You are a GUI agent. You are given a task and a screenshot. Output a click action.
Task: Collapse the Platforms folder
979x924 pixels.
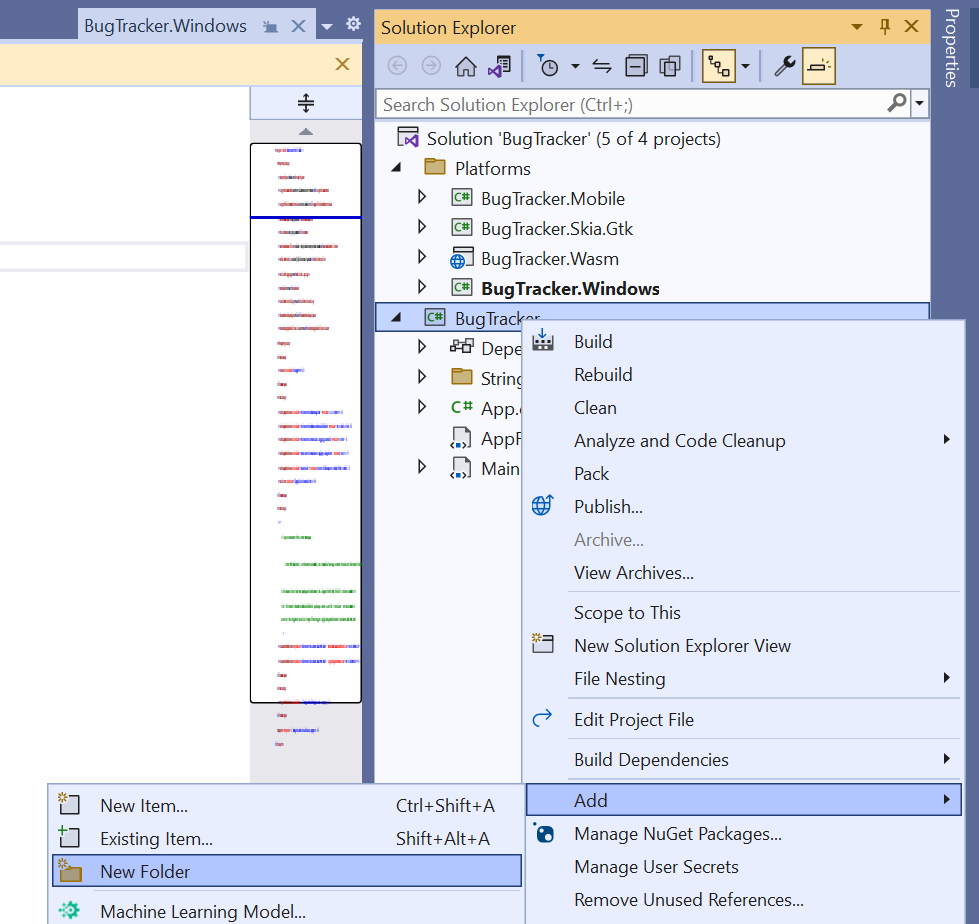pyautogui.click(x=396, y=168)
